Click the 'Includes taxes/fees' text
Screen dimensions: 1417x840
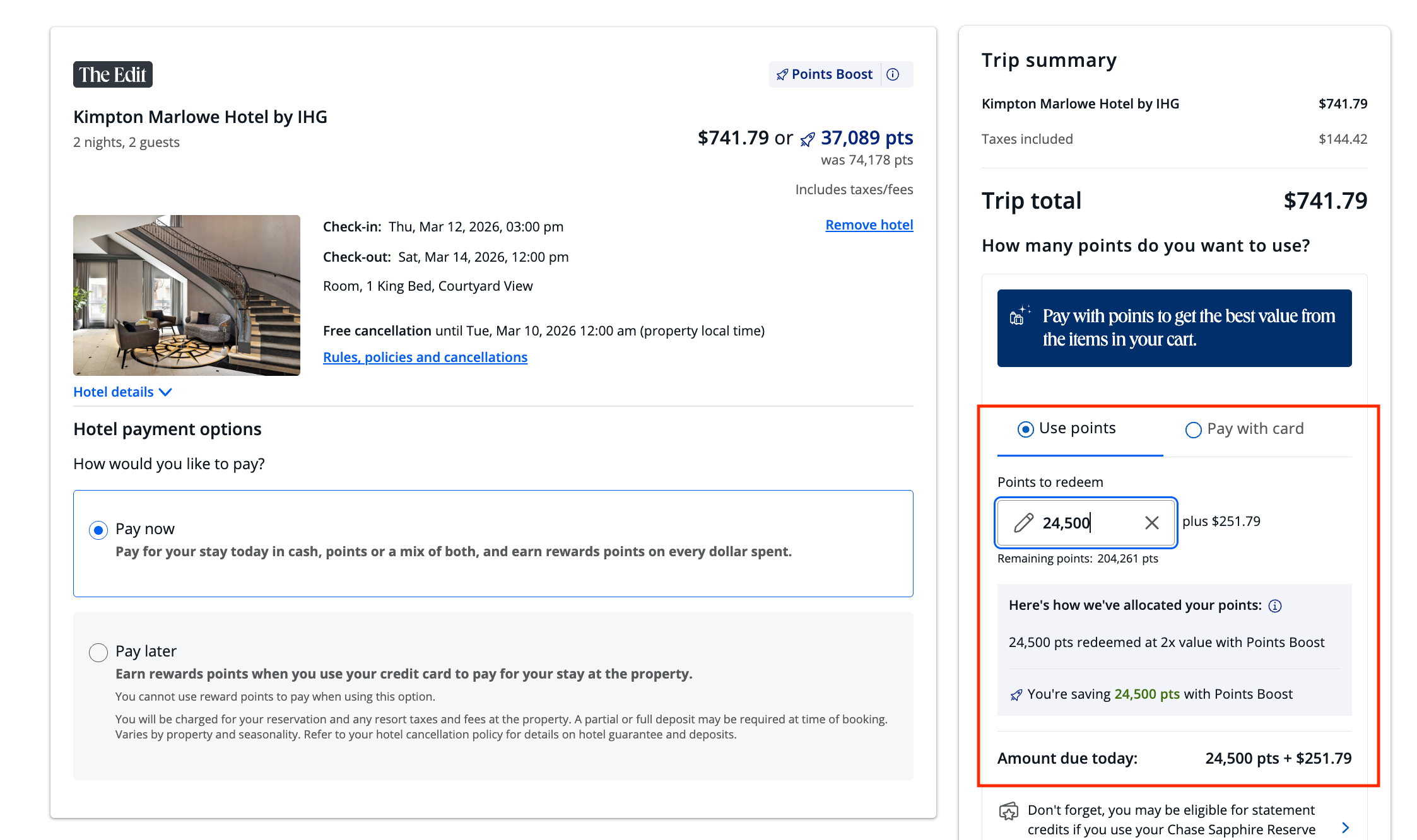tap(854, 190)
